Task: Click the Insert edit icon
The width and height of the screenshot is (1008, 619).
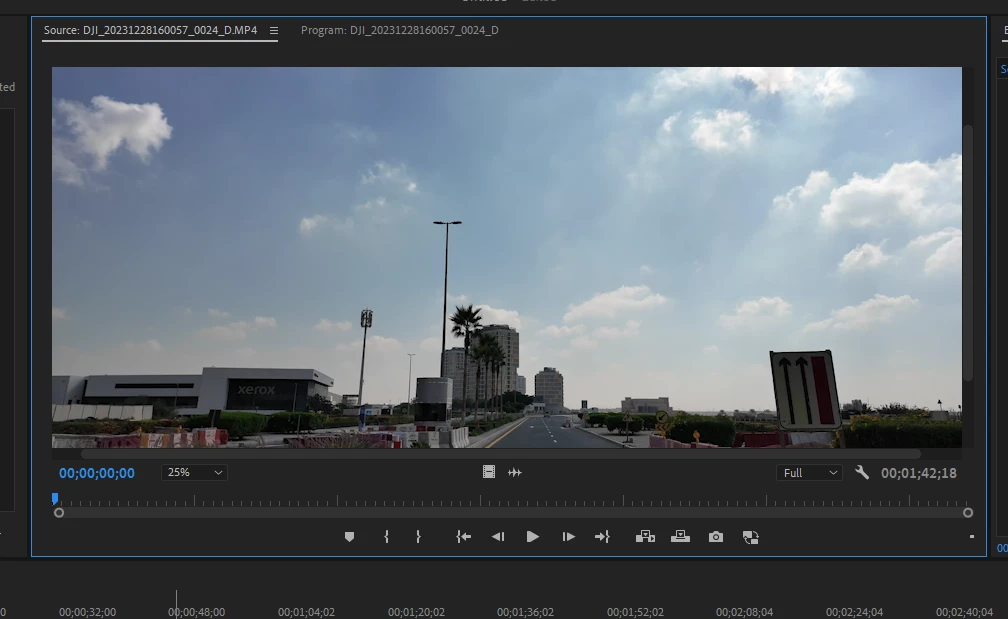Action: pyautogui.click(x=645, y=537)
